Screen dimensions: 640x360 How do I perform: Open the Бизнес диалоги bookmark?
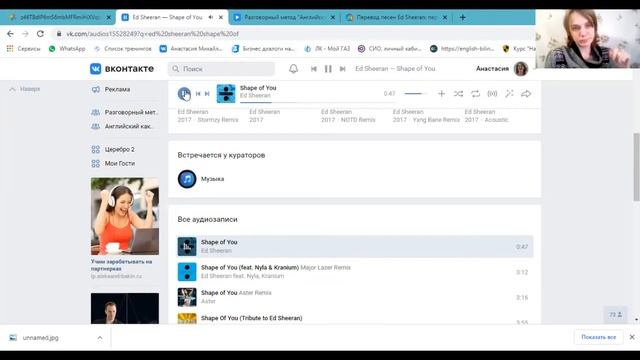click(263, 49)
